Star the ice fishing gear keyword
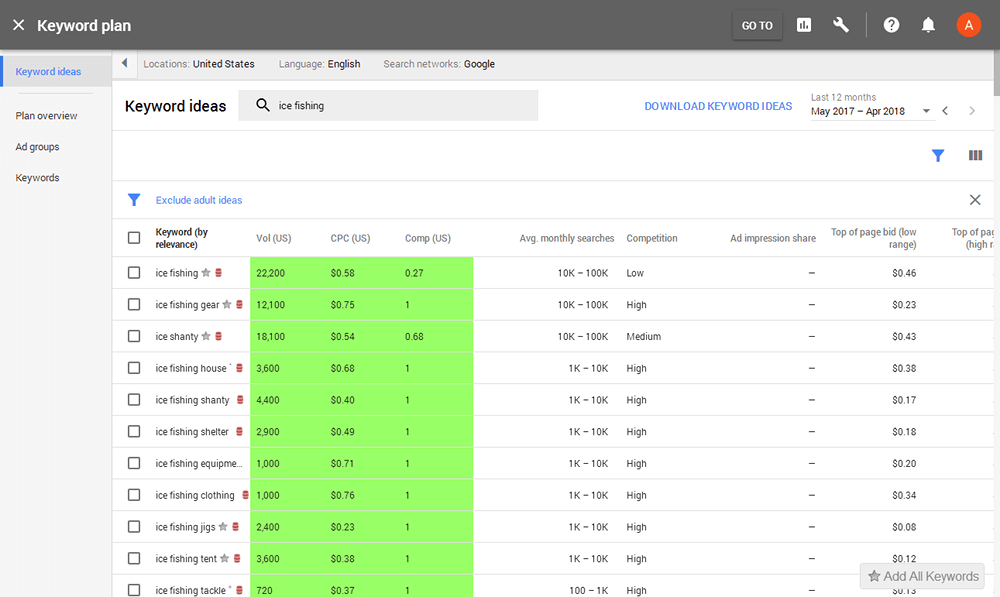Viewport: 1000px width, 597px height. click(226, 304)
